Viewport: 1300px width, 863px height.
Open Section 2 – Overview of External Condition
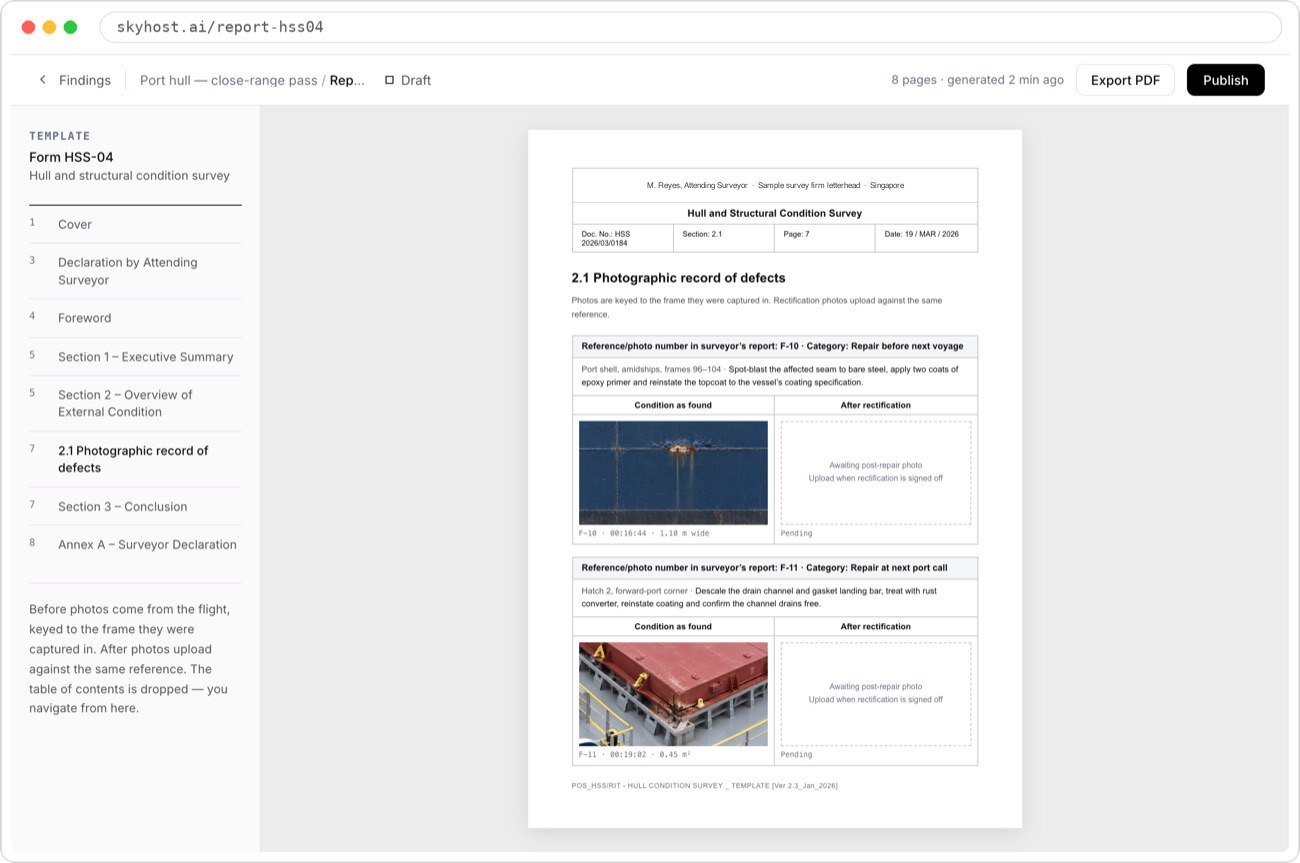135,403
